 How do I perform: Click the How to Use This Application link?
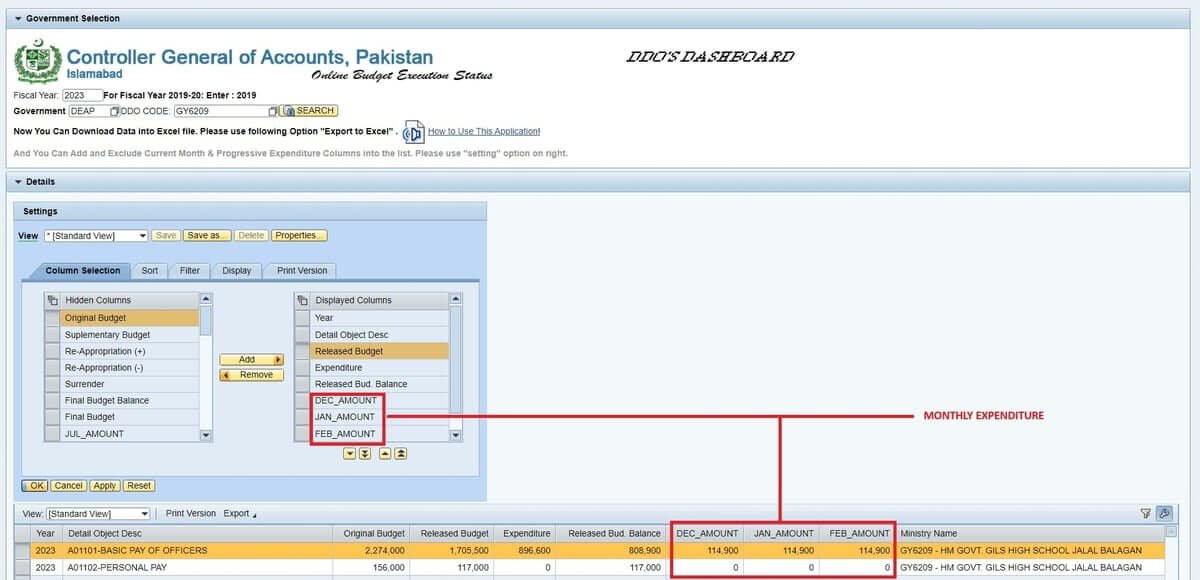tap(487, 131)
